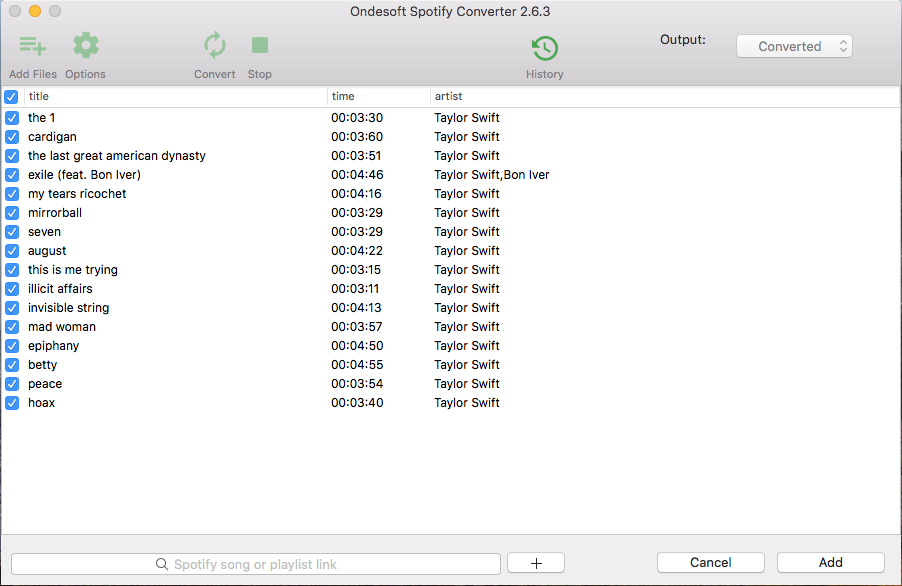Open the Options gear icon

click(86, 45)
